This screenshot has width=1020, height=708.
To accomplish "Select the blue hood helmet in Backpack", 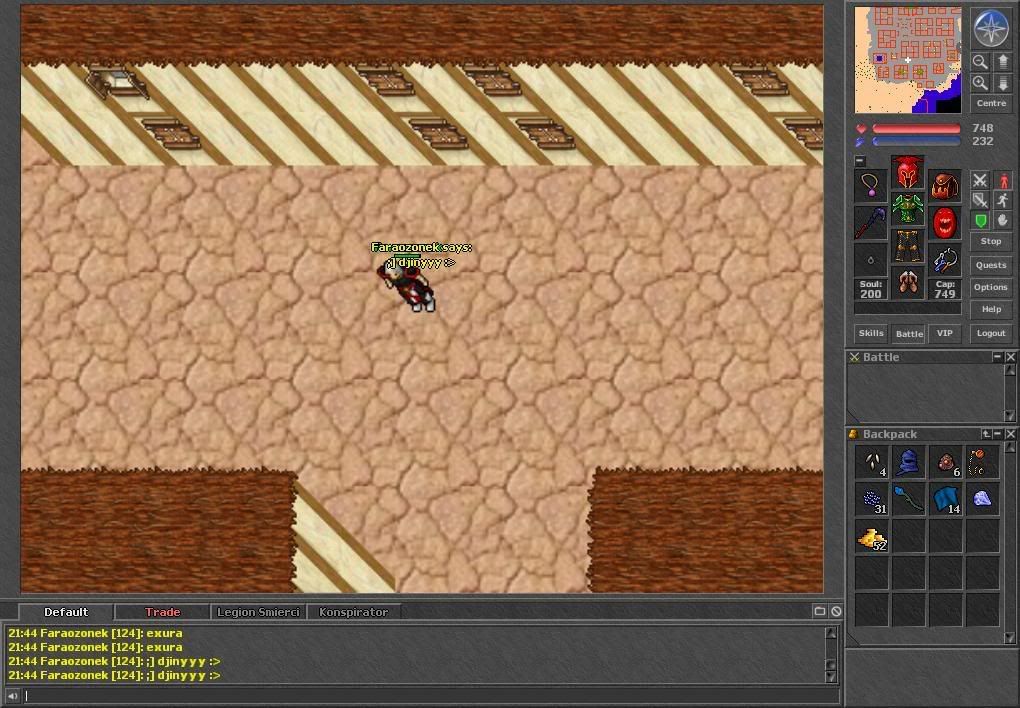I will [x=908, y=462].
